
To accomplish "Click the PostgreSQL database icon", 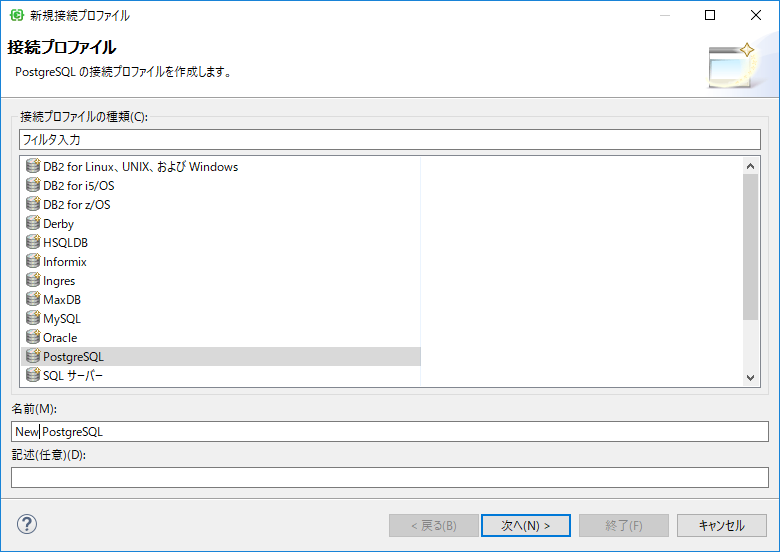I will pyautogui.click(x=33, y=356).
